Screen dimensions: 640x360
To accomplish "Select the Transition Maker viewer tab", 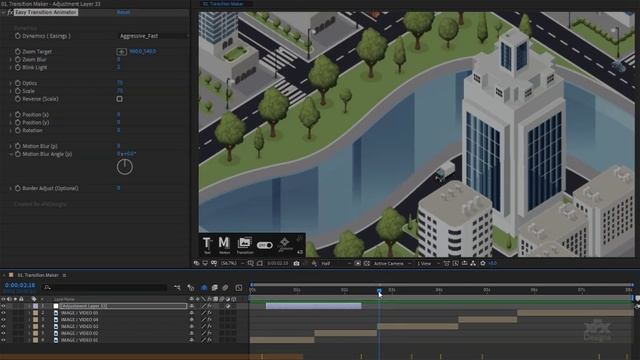I will click(223, 4).
